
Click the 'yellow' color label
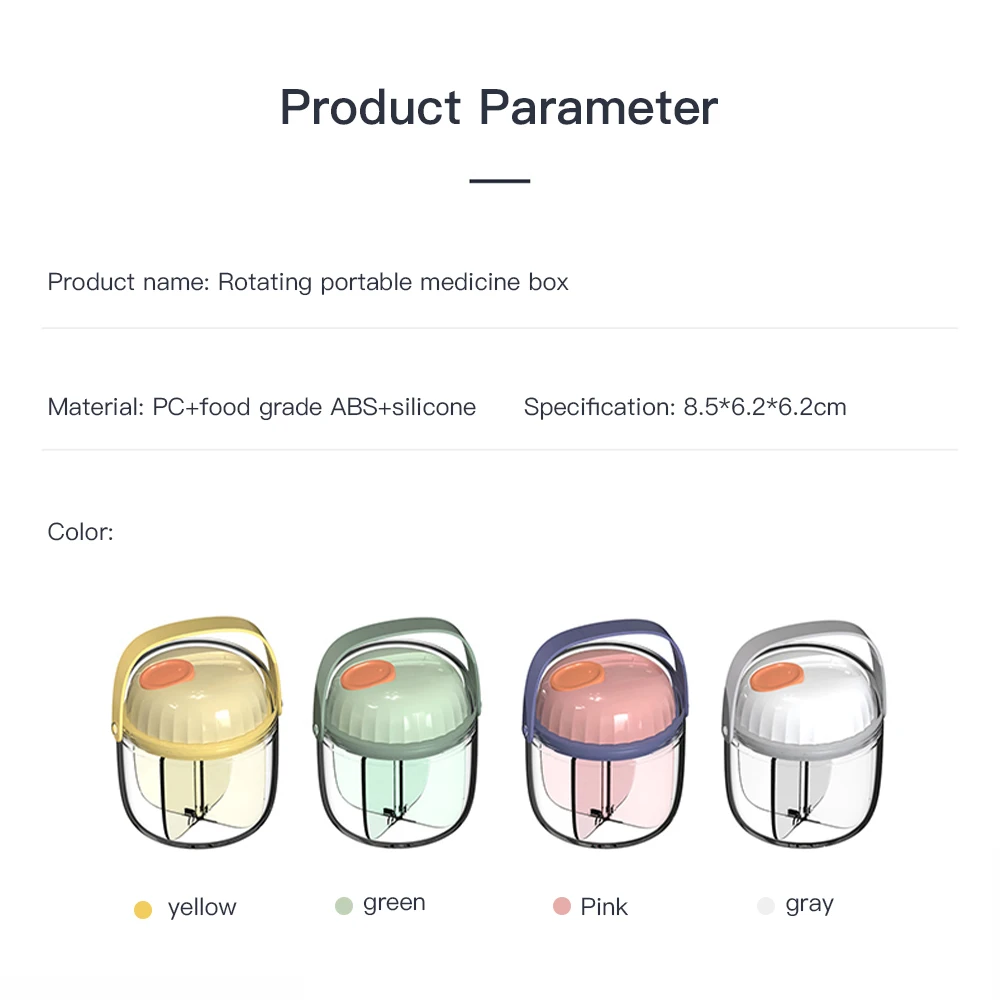click(x=202, y=908)
